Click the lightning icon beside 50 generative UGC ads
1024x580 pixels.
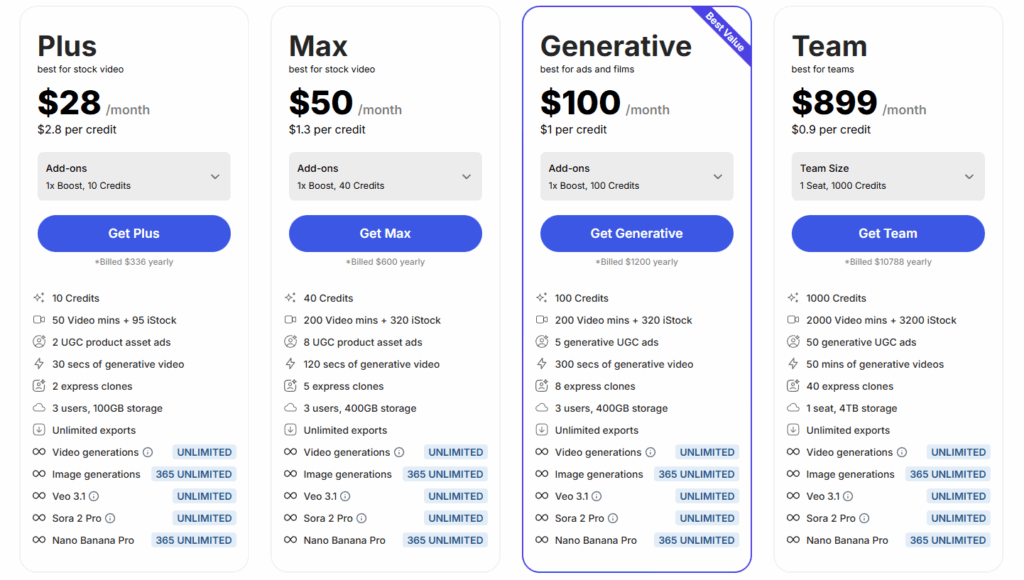coord(794,342)
